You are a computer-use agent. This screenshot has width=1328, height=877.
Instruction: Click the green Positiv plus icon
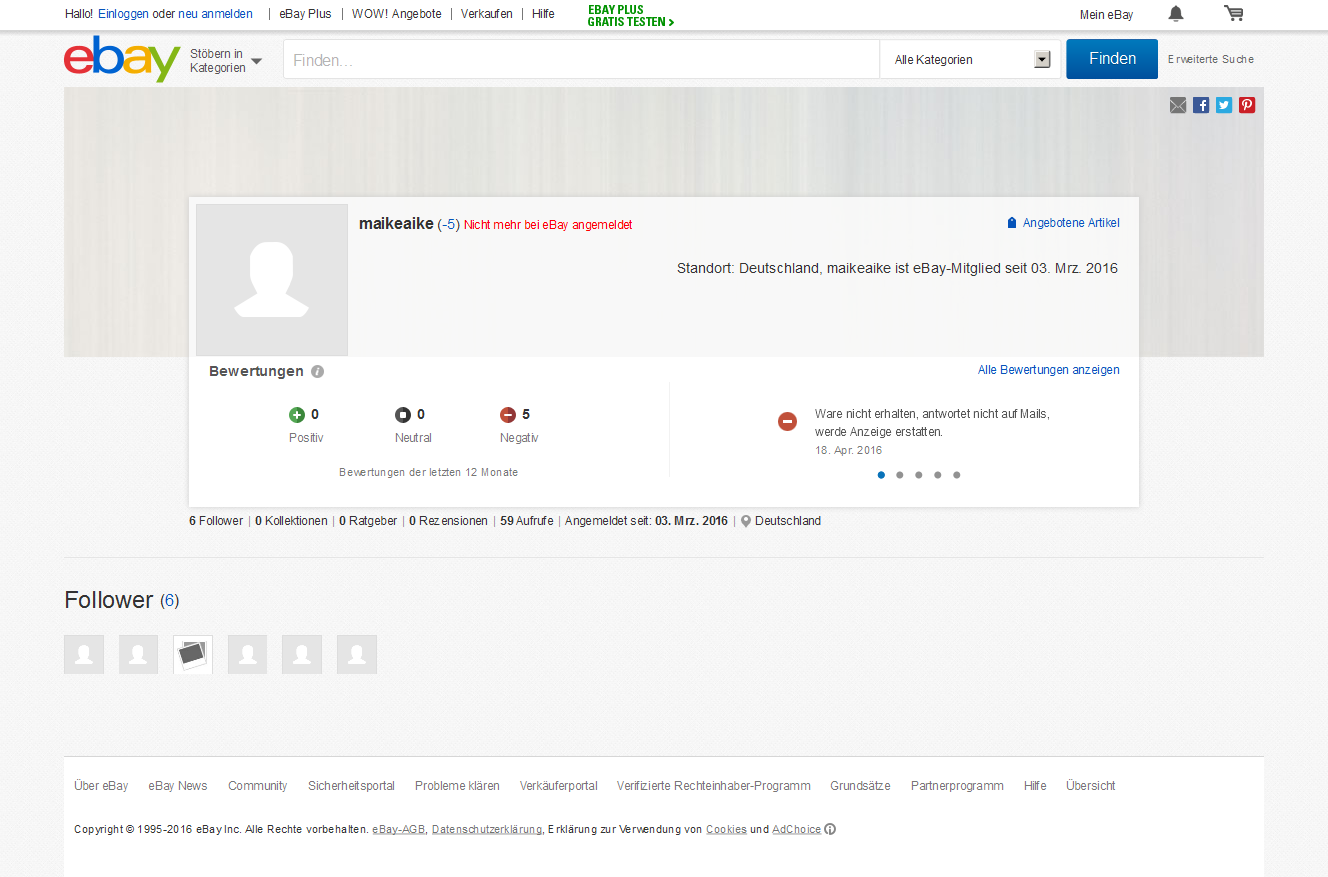click(297, 415)
